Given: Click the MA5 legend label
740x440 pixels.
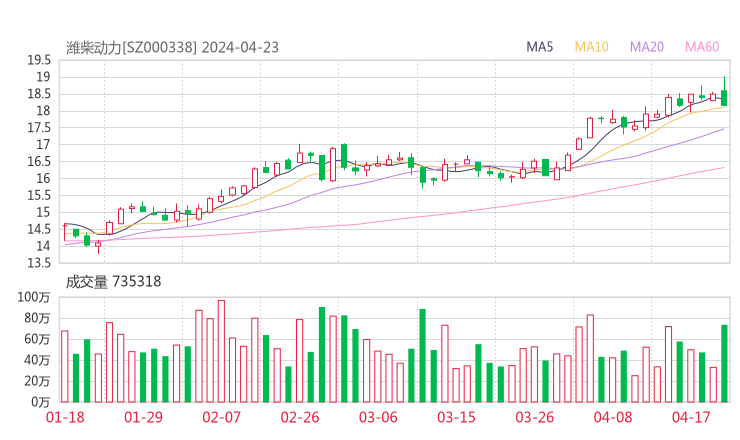Looking at the screenshot, I should (539, 47).
